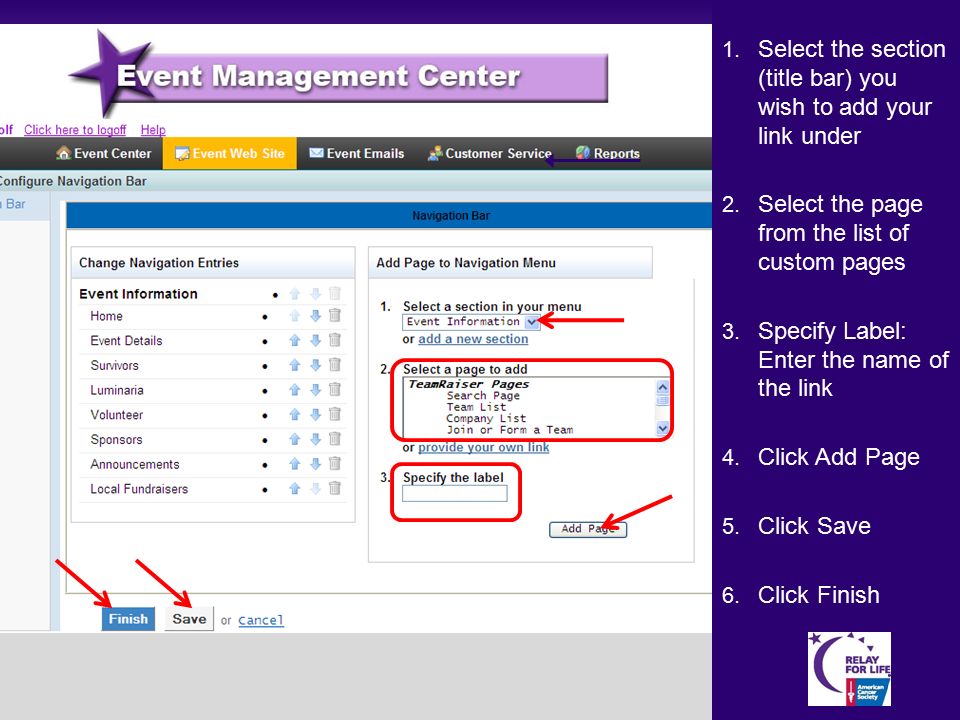This screenshot has height=720, width=960.
Task: Move Event Details entry down
Action: [315, 340]
